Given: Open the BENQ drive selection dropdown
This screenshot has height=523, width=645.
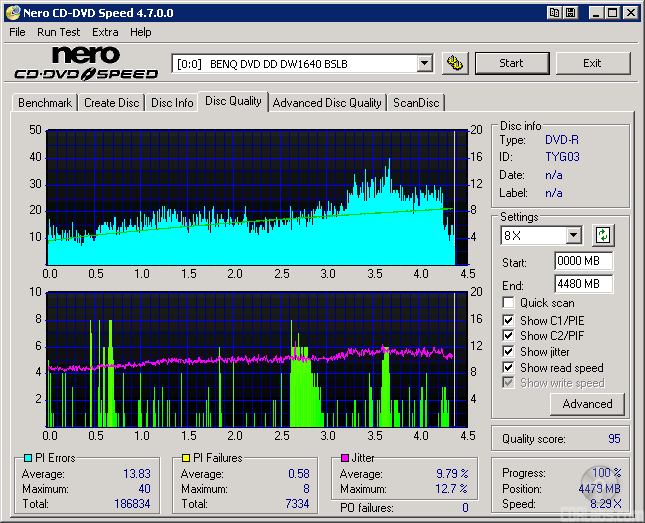Looking at the screenshot, I should coord(424,63).
